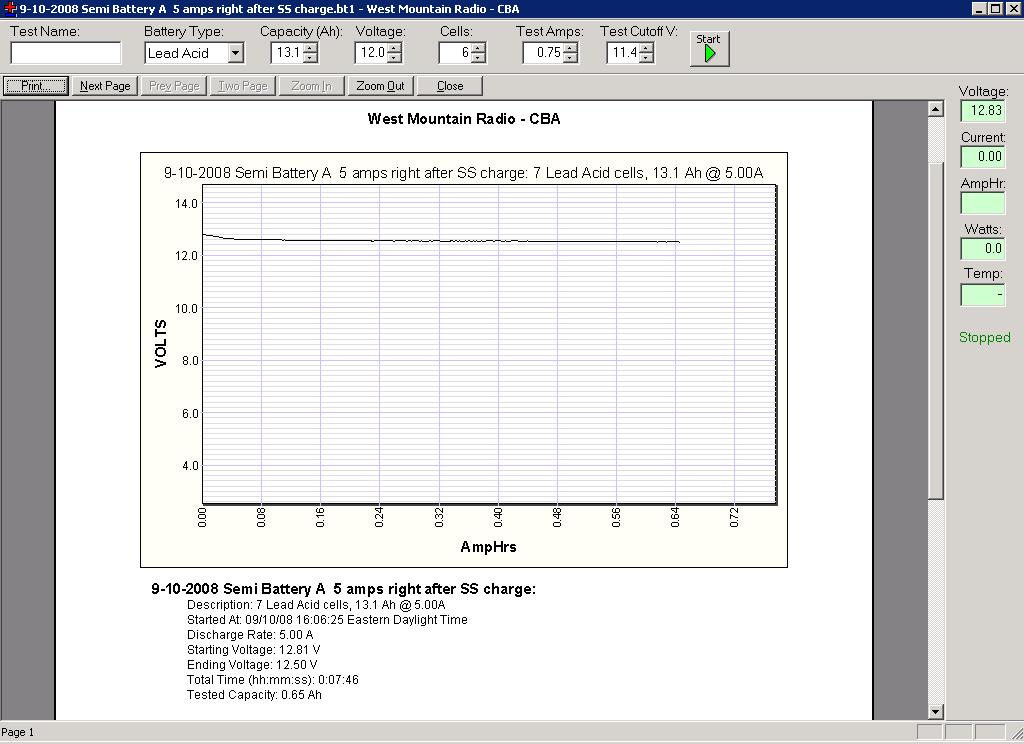
Task: Click the Test Amps field 0.75
Action: (544, 53)
